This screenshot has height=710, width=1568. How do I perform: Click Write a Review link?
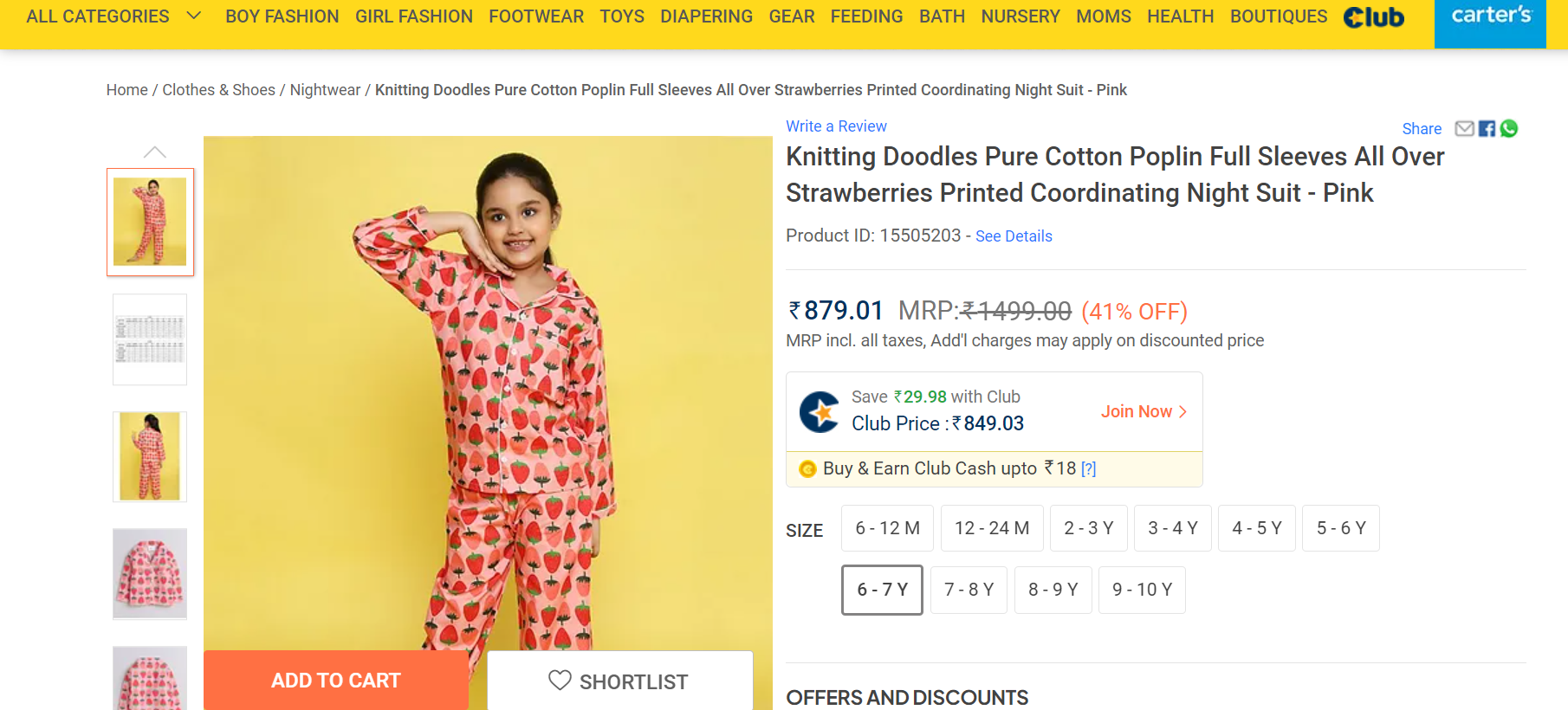(836, 126)
